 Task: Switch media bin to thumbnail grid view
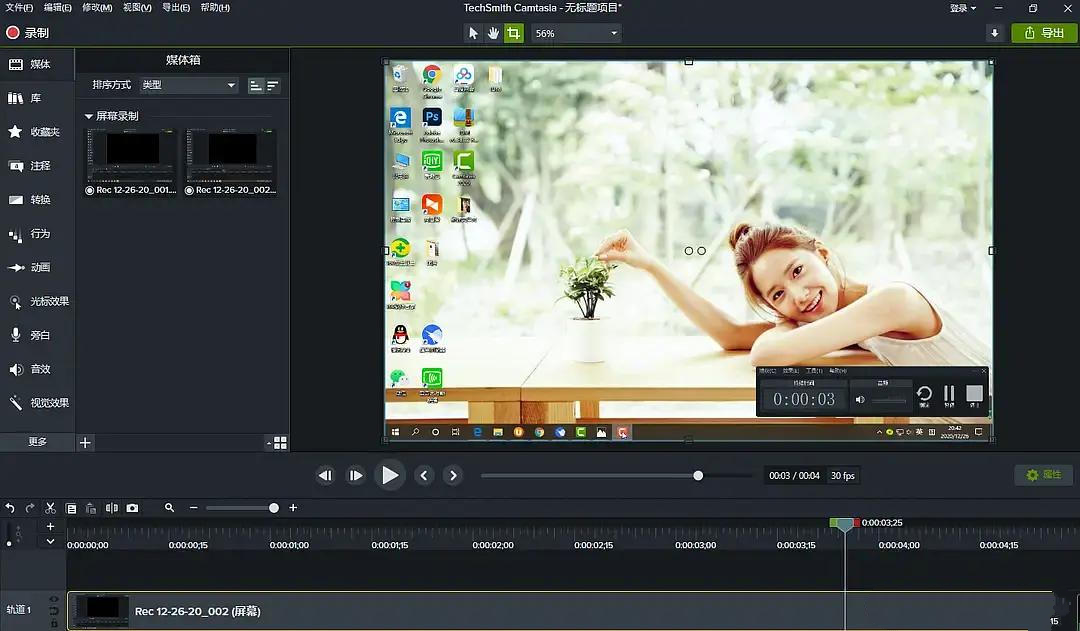pos(280,443)
